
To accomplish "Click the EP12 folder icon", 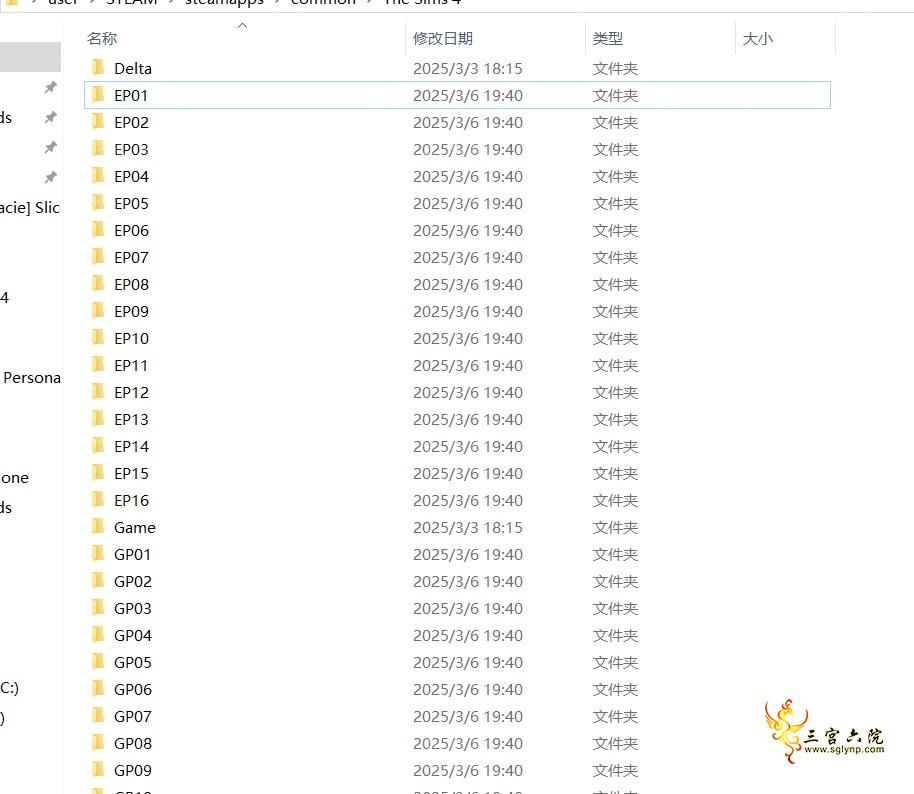I will 98,392.
